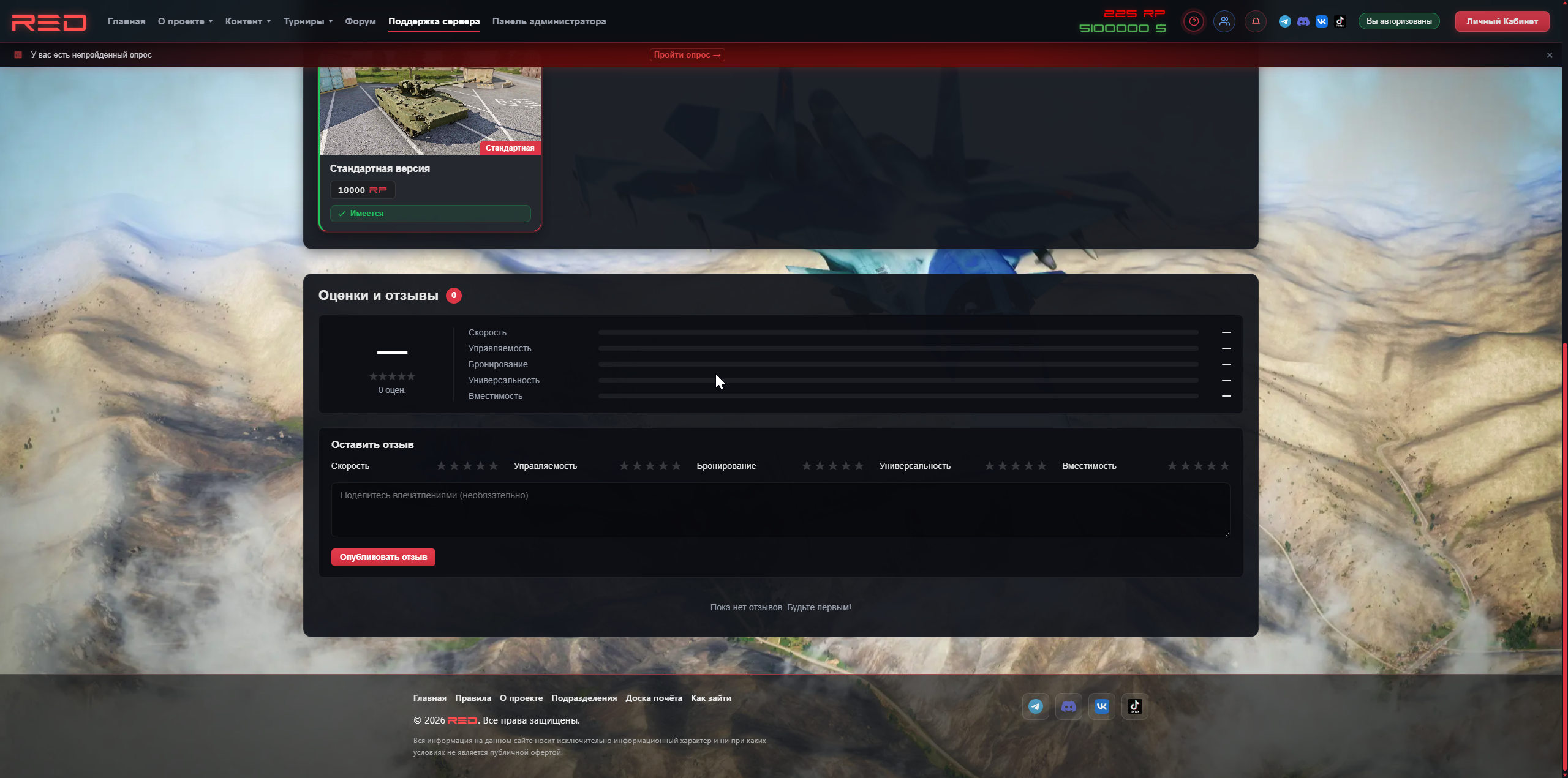Give Универсальность a five-star rating
The width and height of the screenshot is (1568, 778).
tap(1042, 466)
